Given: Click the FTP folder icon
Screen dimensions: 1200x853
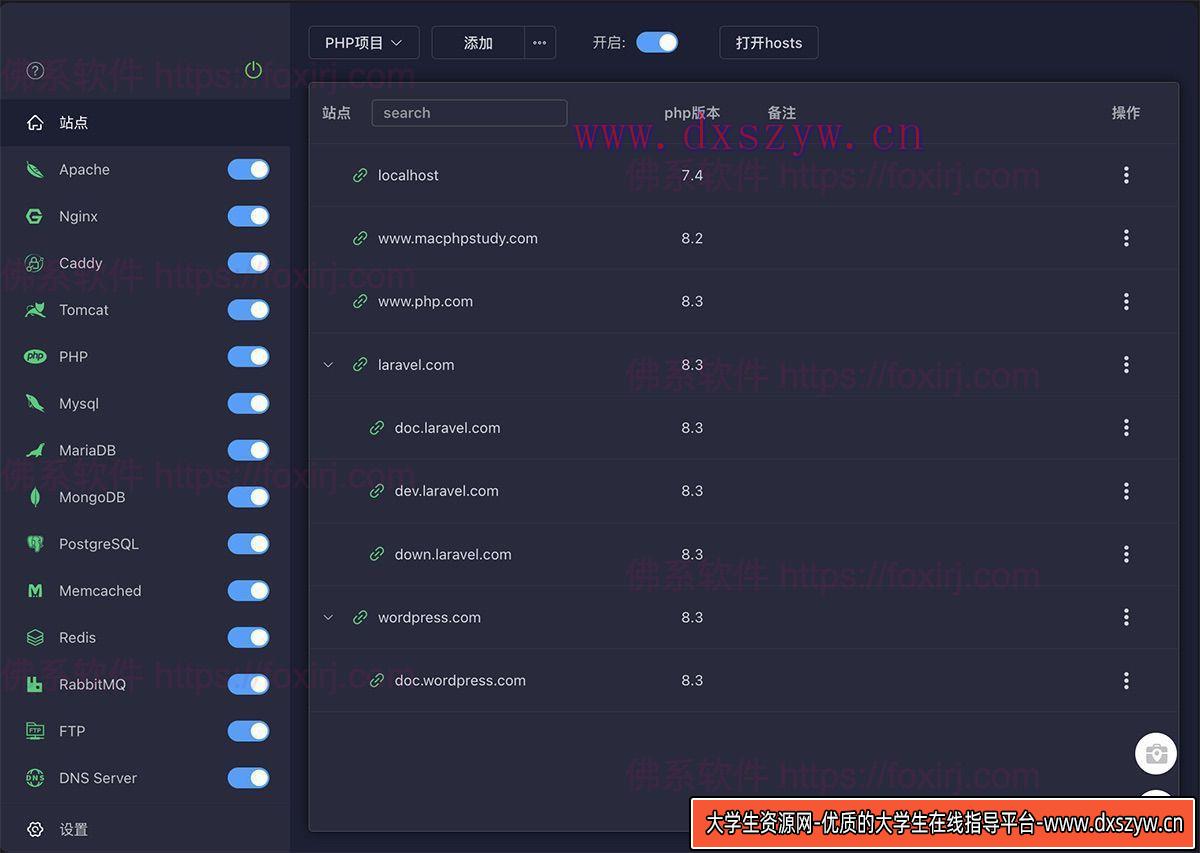Looking at the screenshot, I should click(x=35, y=731).
